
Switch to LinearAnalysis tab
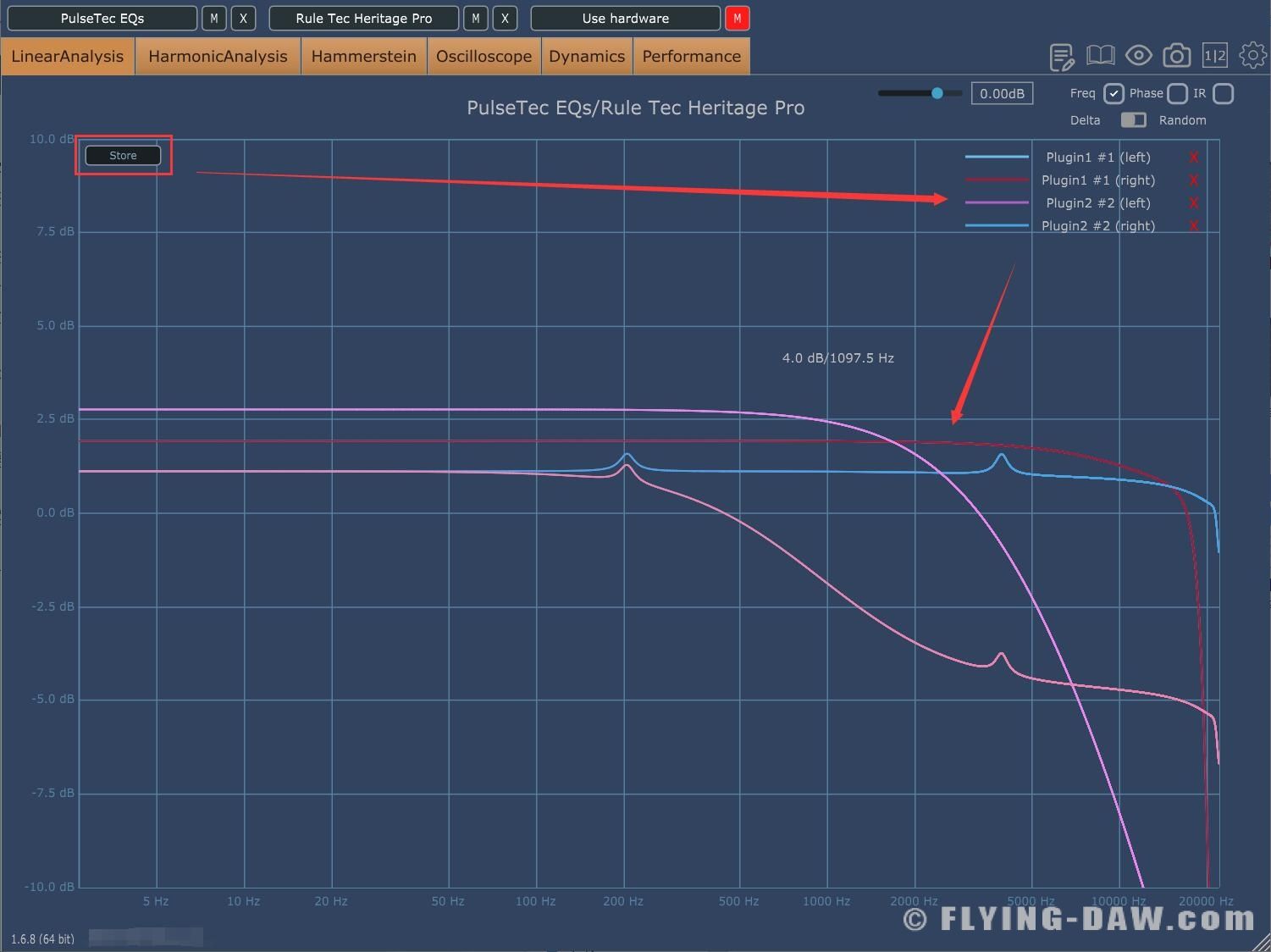pyautogui.click(x=68, y=57)
